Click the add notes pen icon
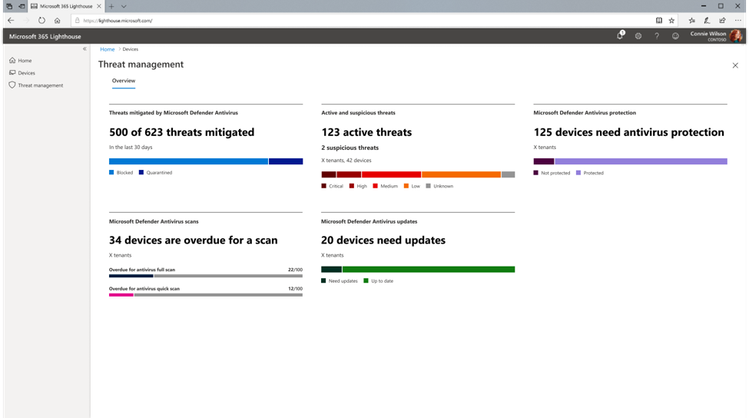This screenshot has width=749, height=418. coord(707,21)
